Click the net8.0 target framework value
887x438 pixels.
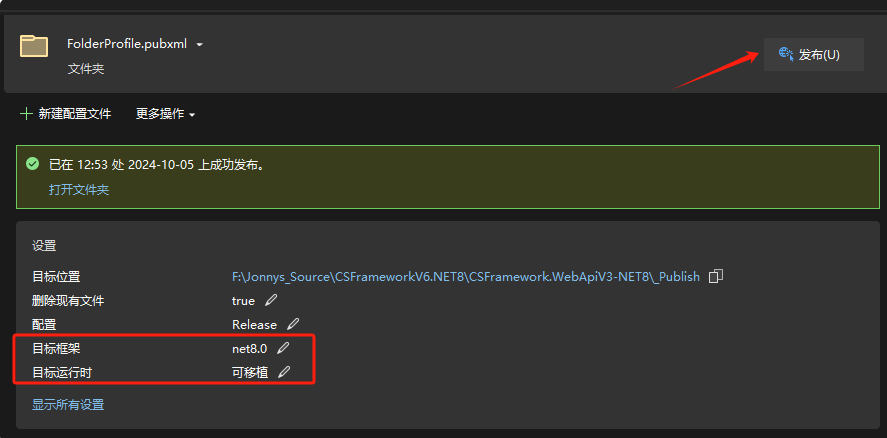250,348
